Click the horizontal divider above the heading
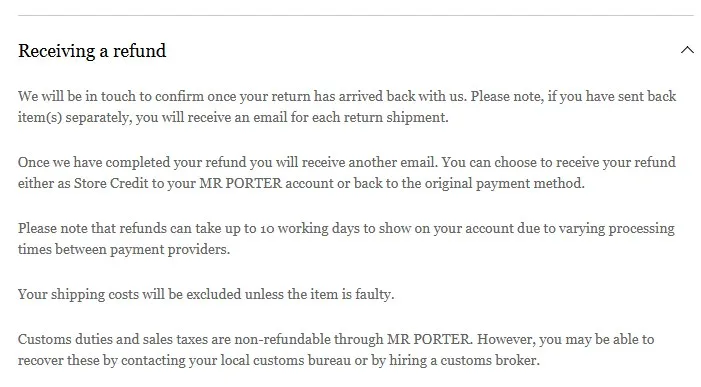701x387 pixels. (x=356, y=16)
